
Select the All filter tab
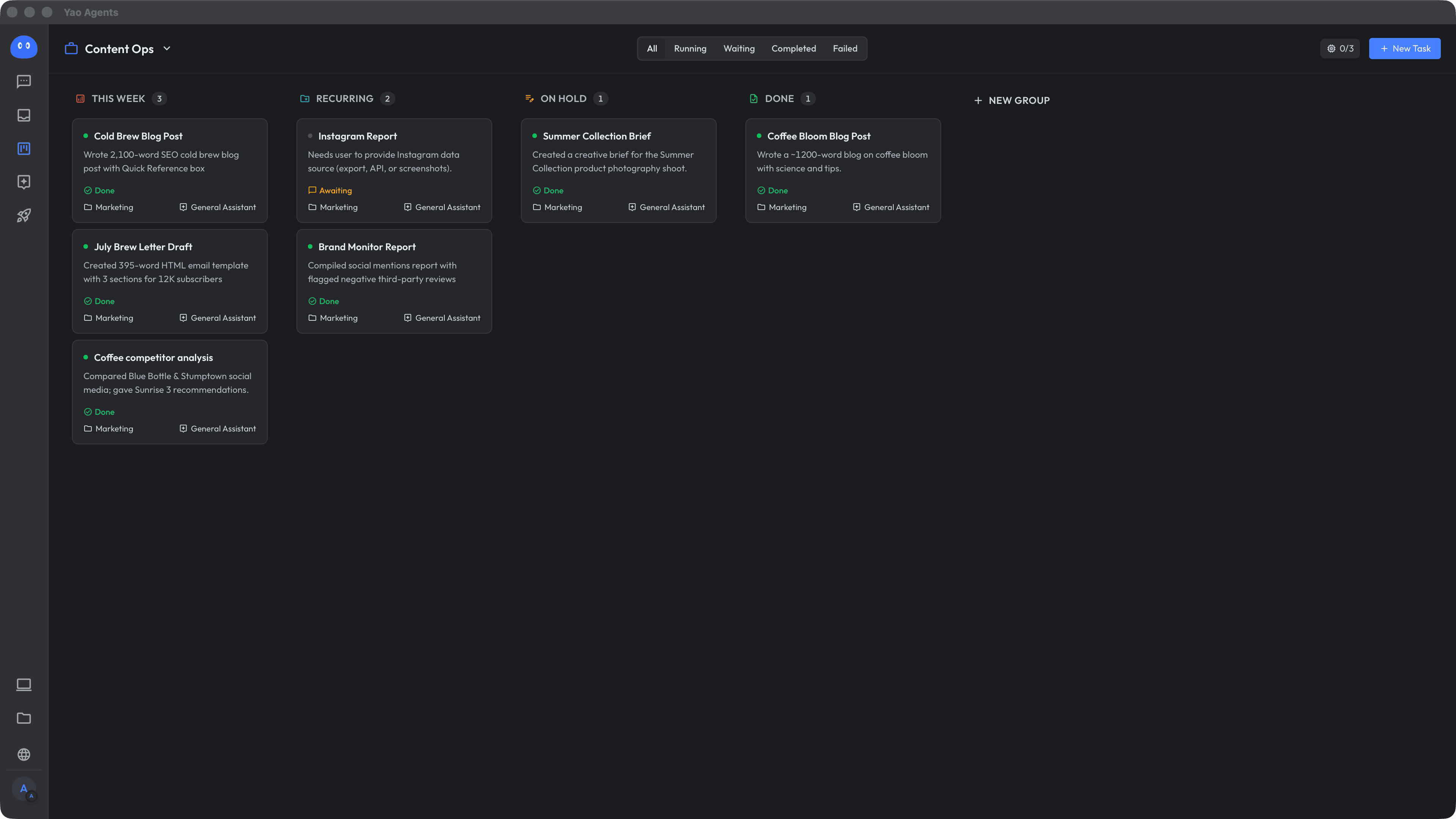(x=652, y=49)
